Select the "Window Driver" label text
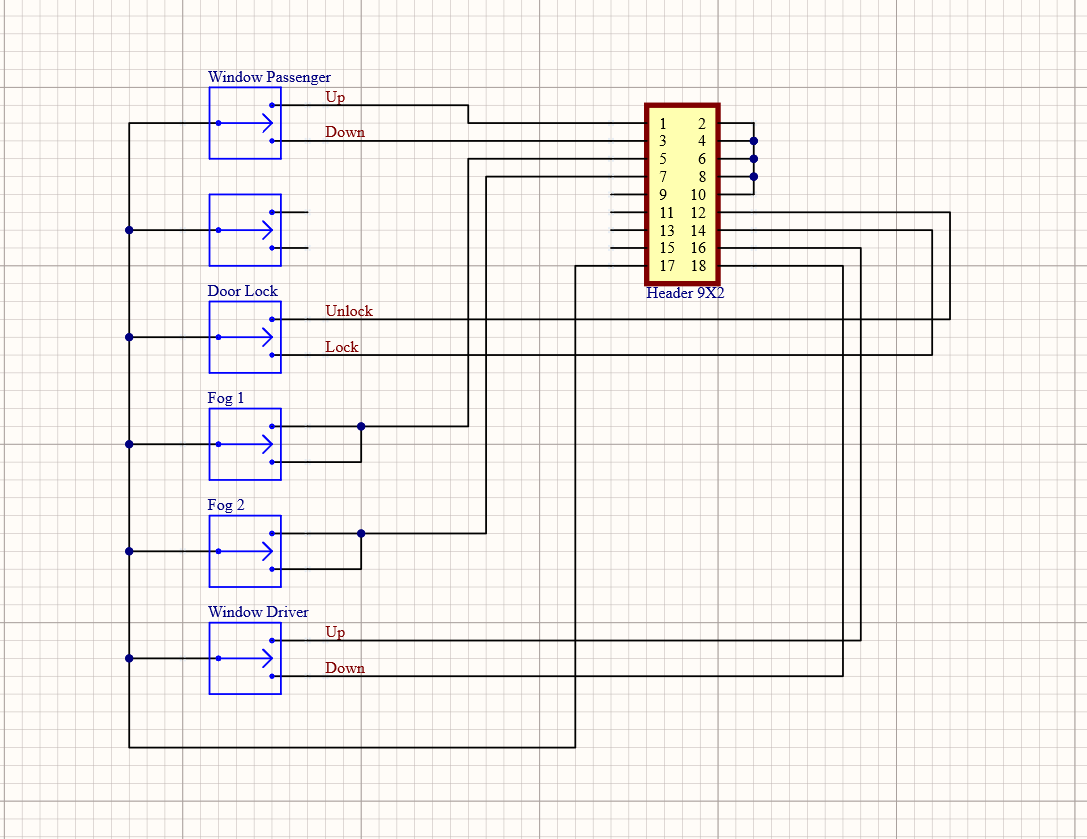Screen dimensions: 1087x839 coord(258,612)
